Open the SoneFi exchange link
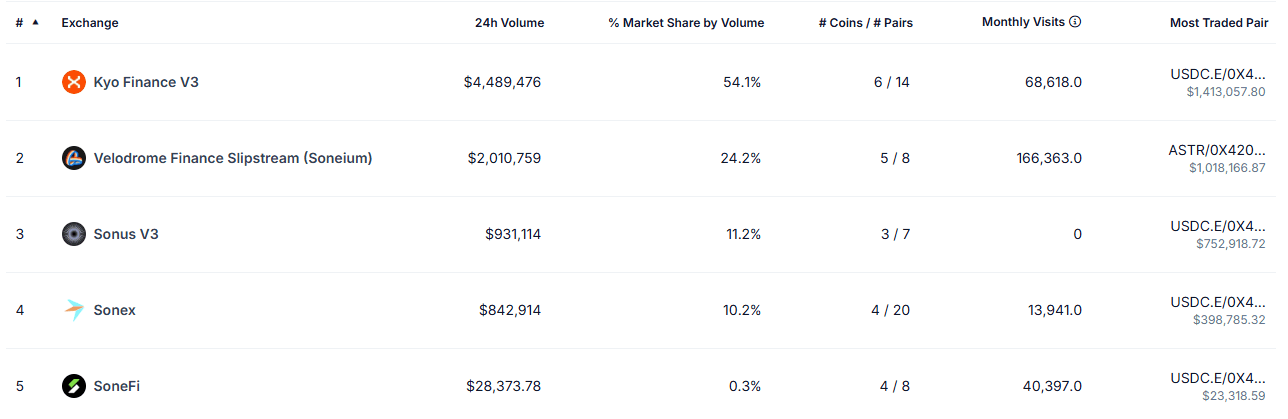This screenshot has height=419, width=1288. point(117,386)
